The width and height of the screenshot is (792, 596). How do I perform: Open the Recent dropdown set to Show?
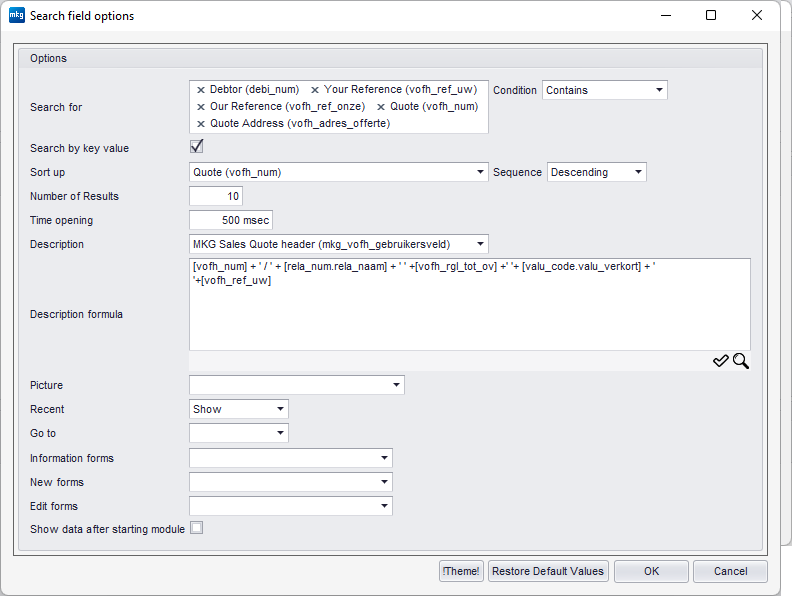tap(238, 409)
